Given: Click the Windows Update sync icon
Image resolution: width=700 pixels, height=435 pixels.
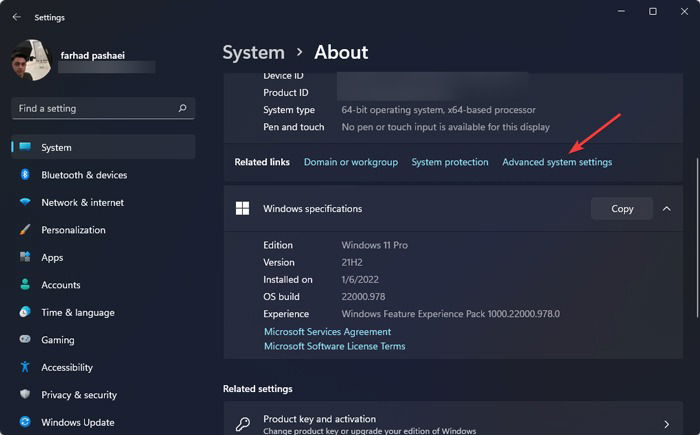Looking at the screenshot, I should click(x=25, y=422).
